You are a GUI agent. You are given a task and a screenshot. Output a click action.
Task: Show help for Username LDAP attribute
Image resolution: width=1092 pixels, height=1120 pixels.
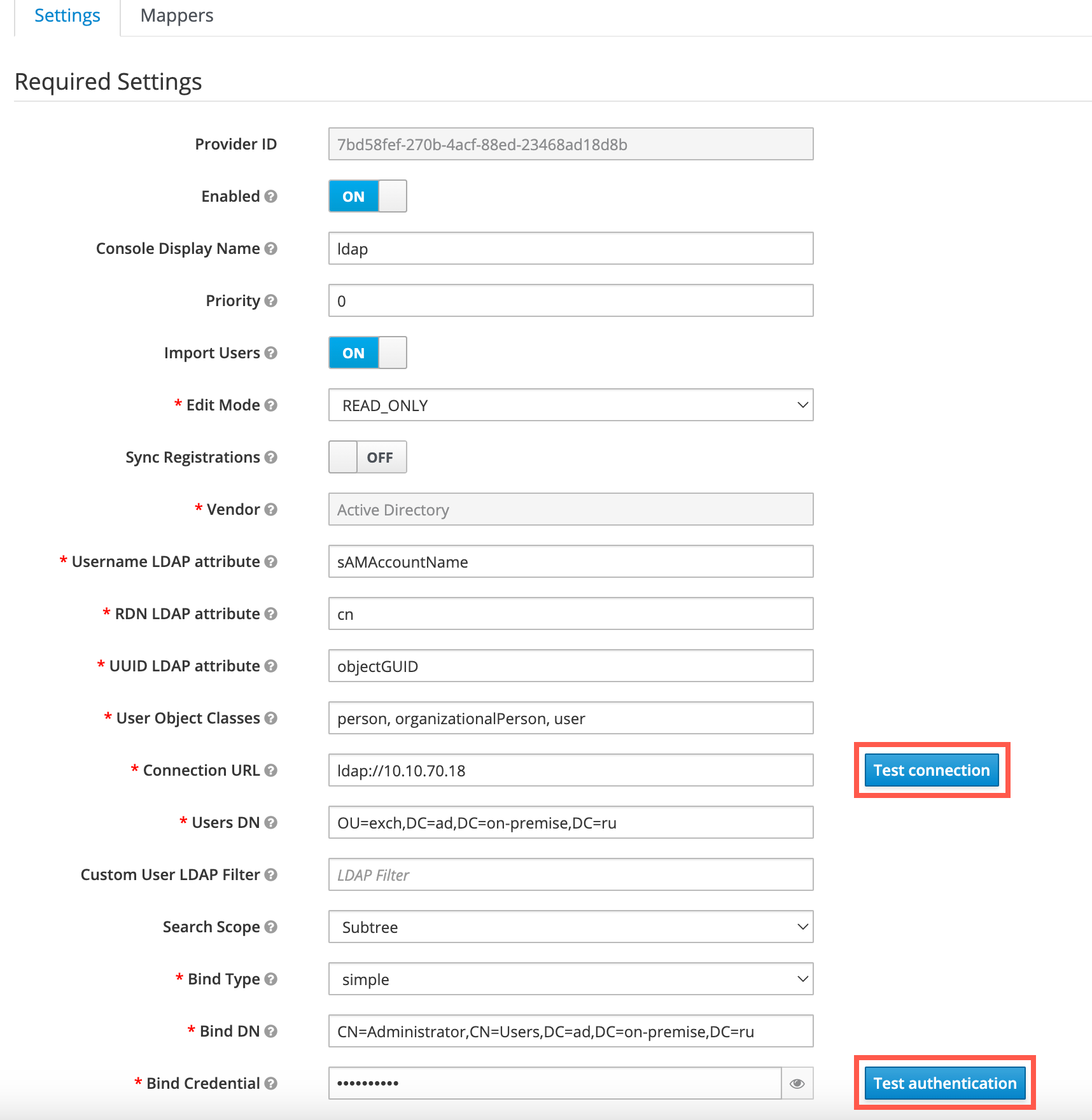270,562
